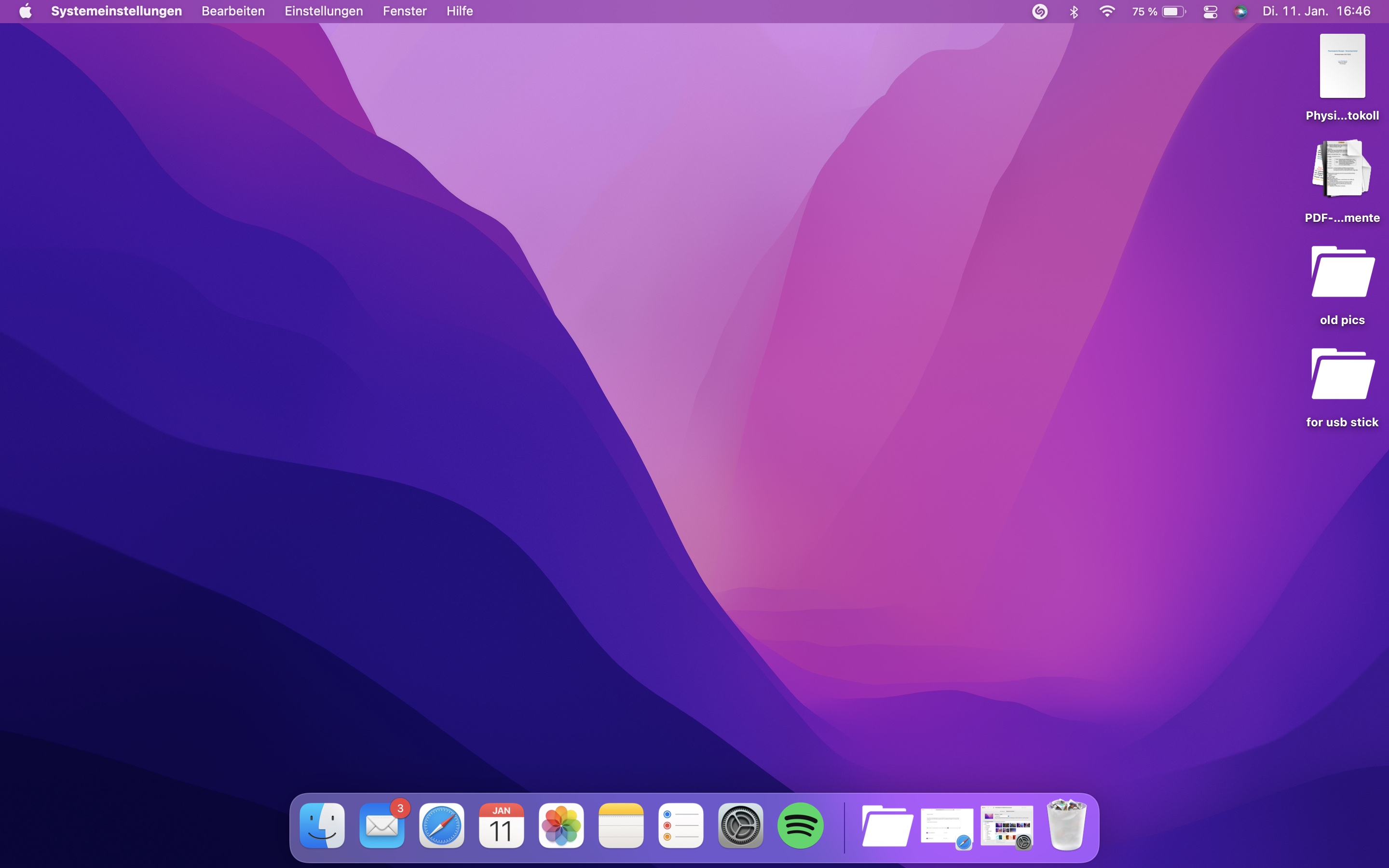The width and height of the screenshot is (1389, 868).
Task: Open Finder from the Dock
Action: coord(322,826)
